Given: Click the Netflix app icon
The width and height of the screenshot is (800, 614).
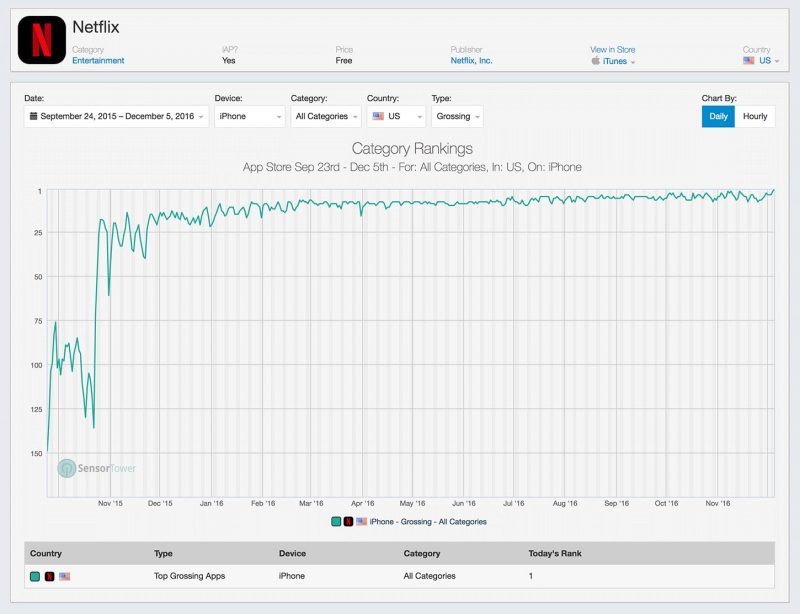Looking at the screenshot, I should tap(42, 40).
